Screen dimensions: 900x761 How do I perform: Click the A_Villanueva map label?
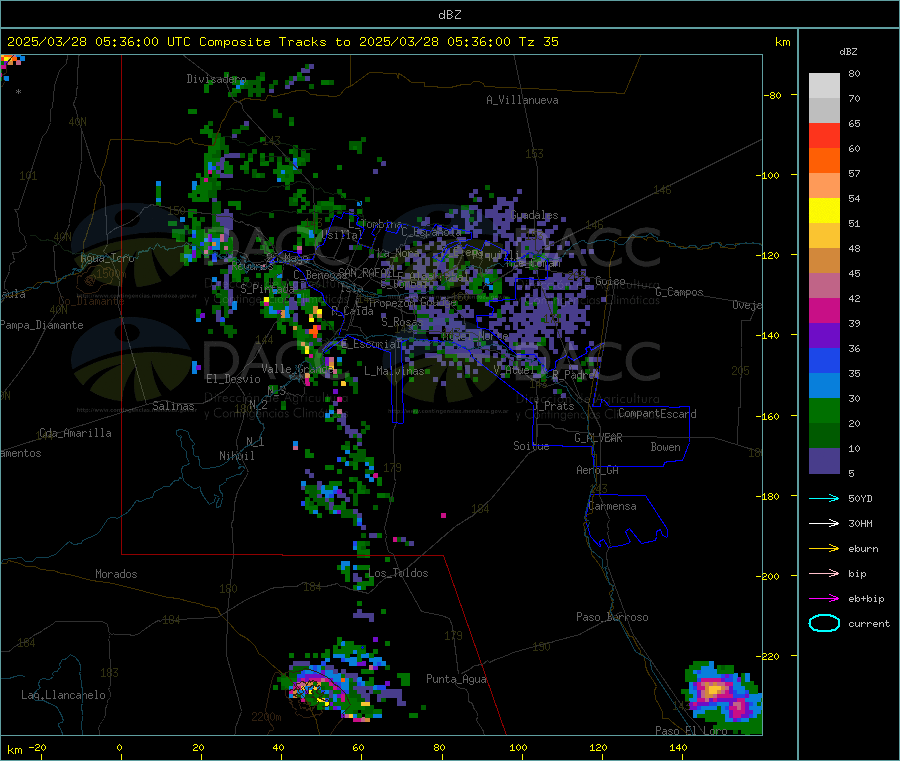pos(522,100)
